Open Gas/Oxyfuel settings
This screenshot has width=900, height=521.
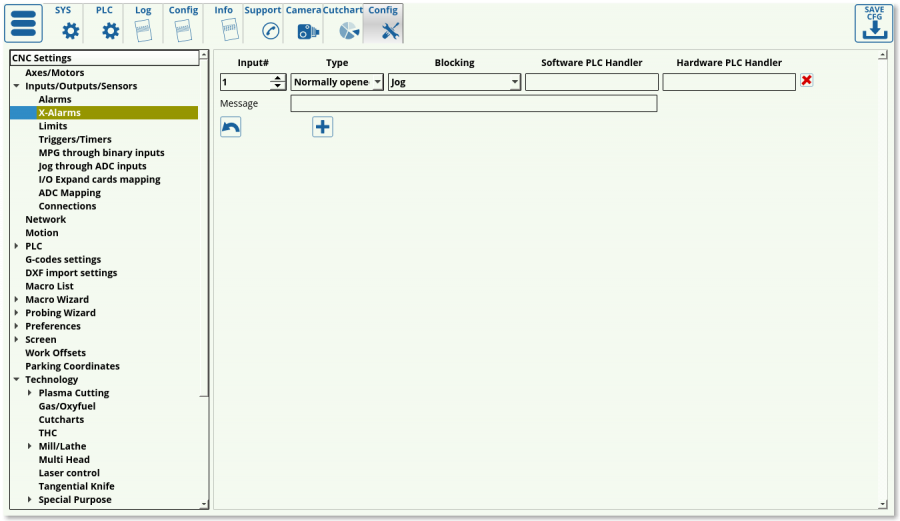pyautogui.click(x=67, y=406)
